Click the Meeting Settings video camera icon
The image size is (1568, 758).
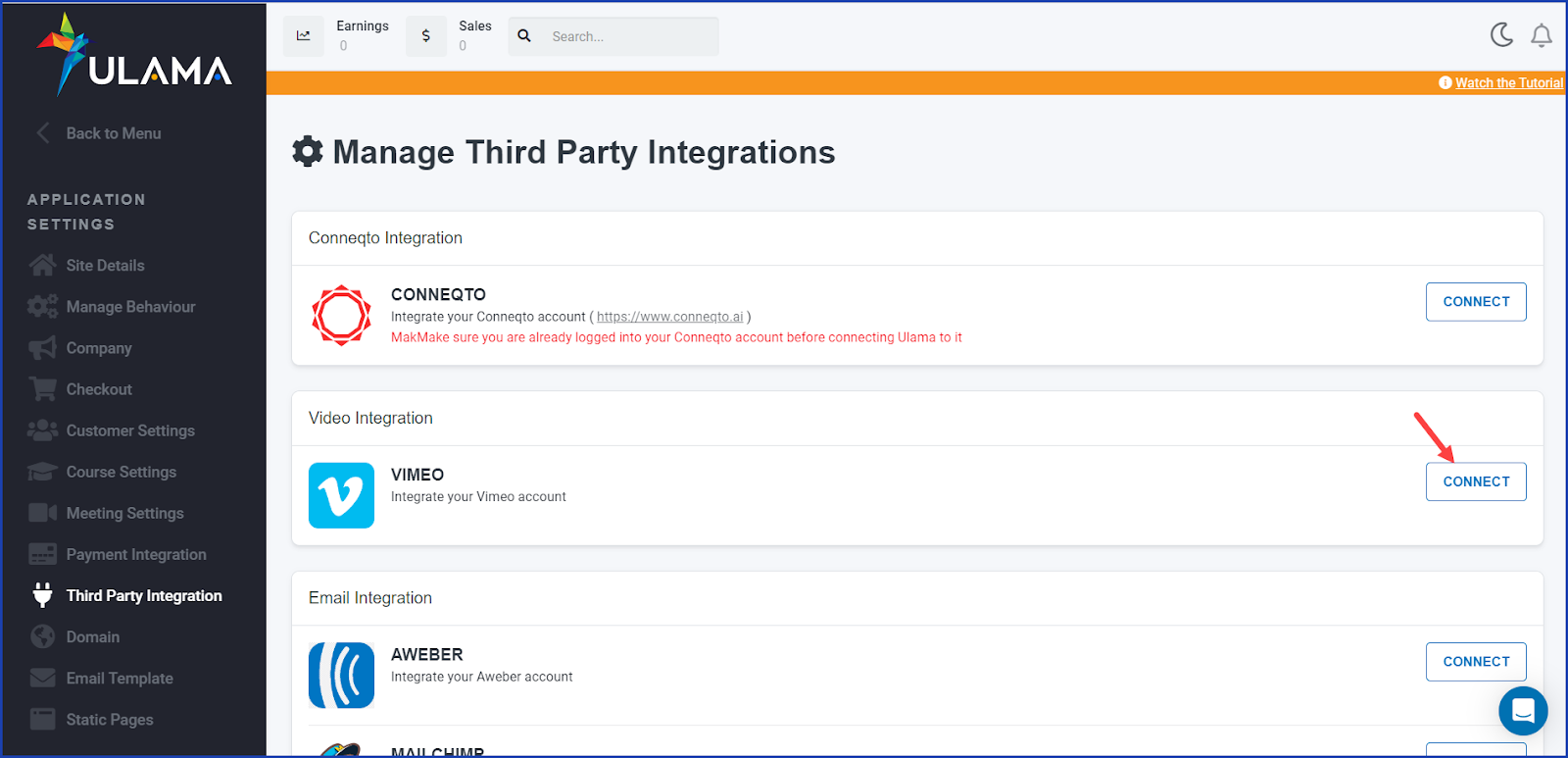[x=42, y=512]
